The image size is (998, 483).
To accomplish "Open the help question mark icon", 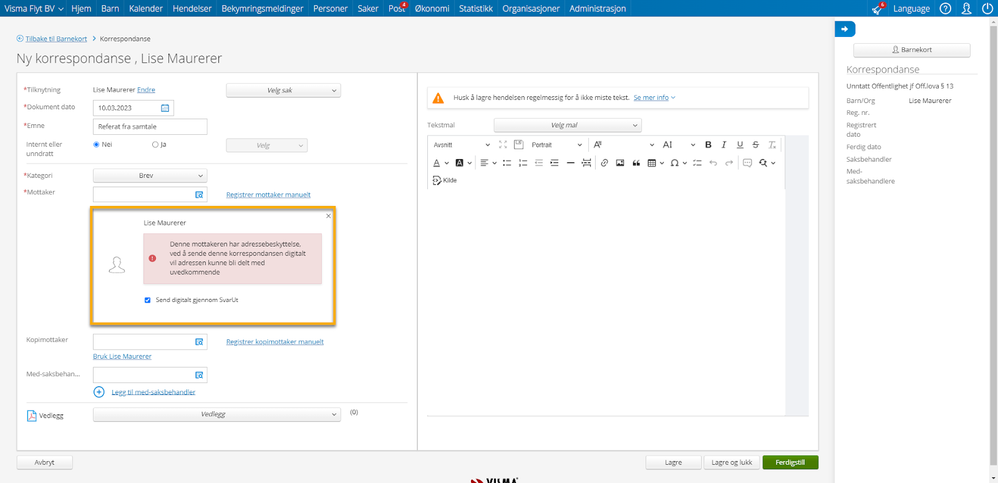I will pyautogui.click(x=946, y=8).
